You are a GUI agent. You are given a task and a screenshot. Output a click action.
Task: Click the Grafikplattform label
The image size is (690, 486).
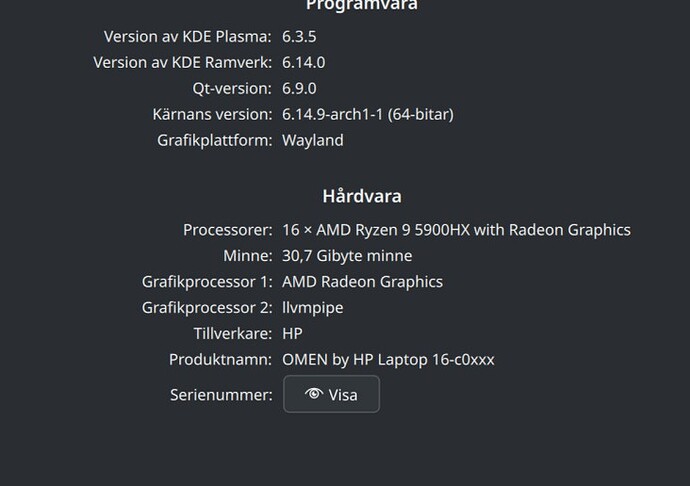click(215, 140)
